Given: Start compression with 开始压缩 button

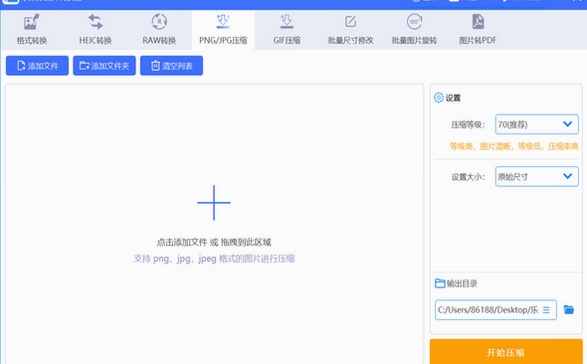Looking at the screenshot, I should (x=506, y=352).
